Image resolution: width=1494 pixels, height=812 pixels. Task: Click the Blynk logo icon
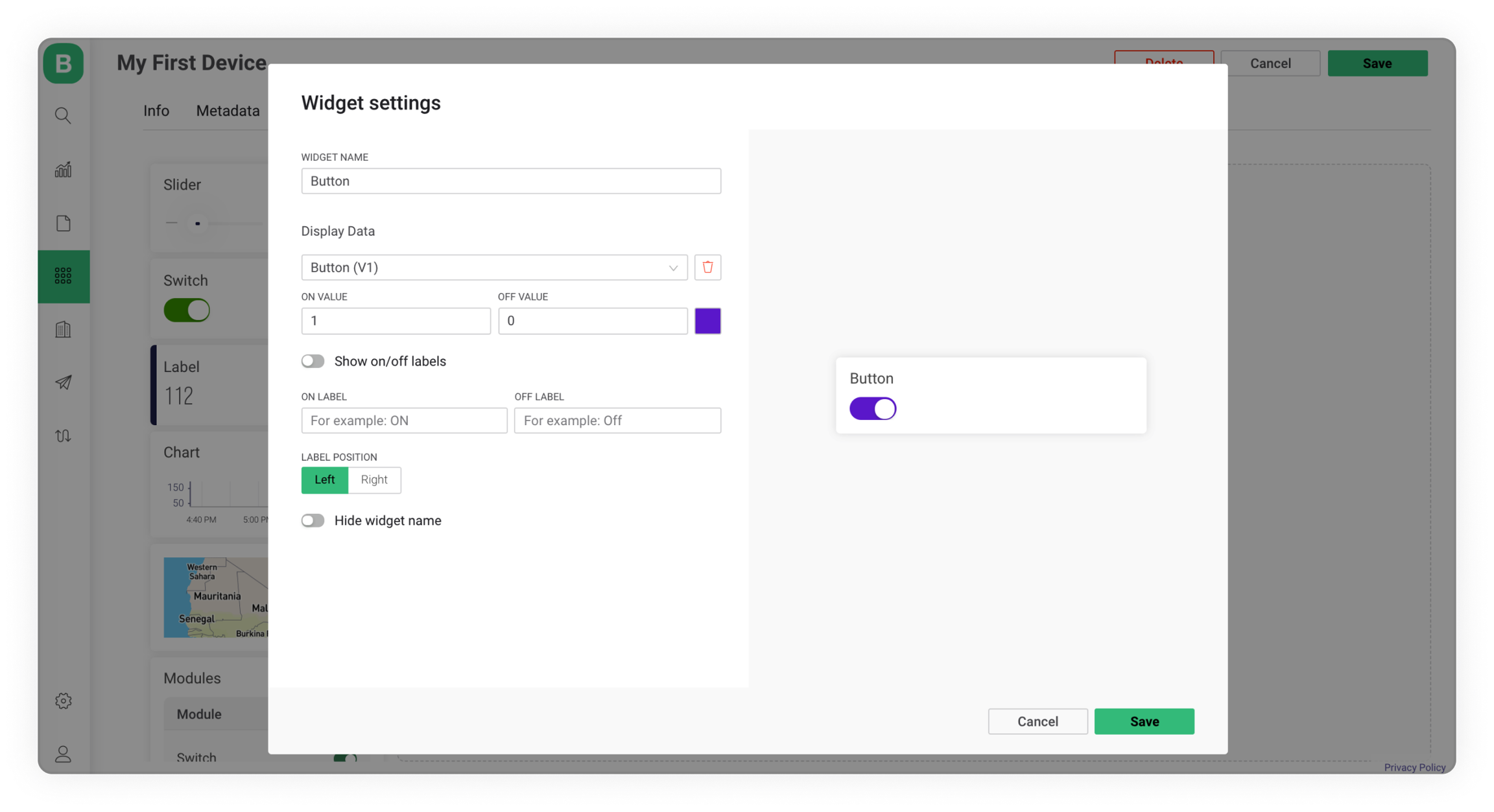[63, 64]
